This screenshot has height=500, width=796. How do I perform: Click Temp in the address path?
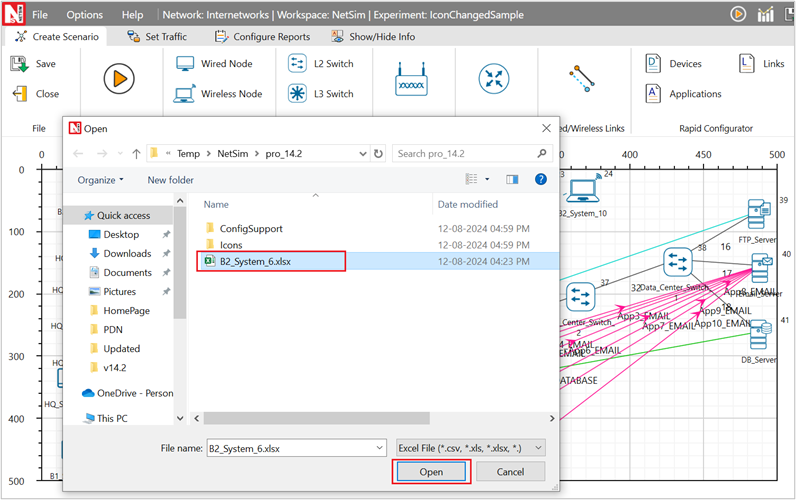click(188, 153)
